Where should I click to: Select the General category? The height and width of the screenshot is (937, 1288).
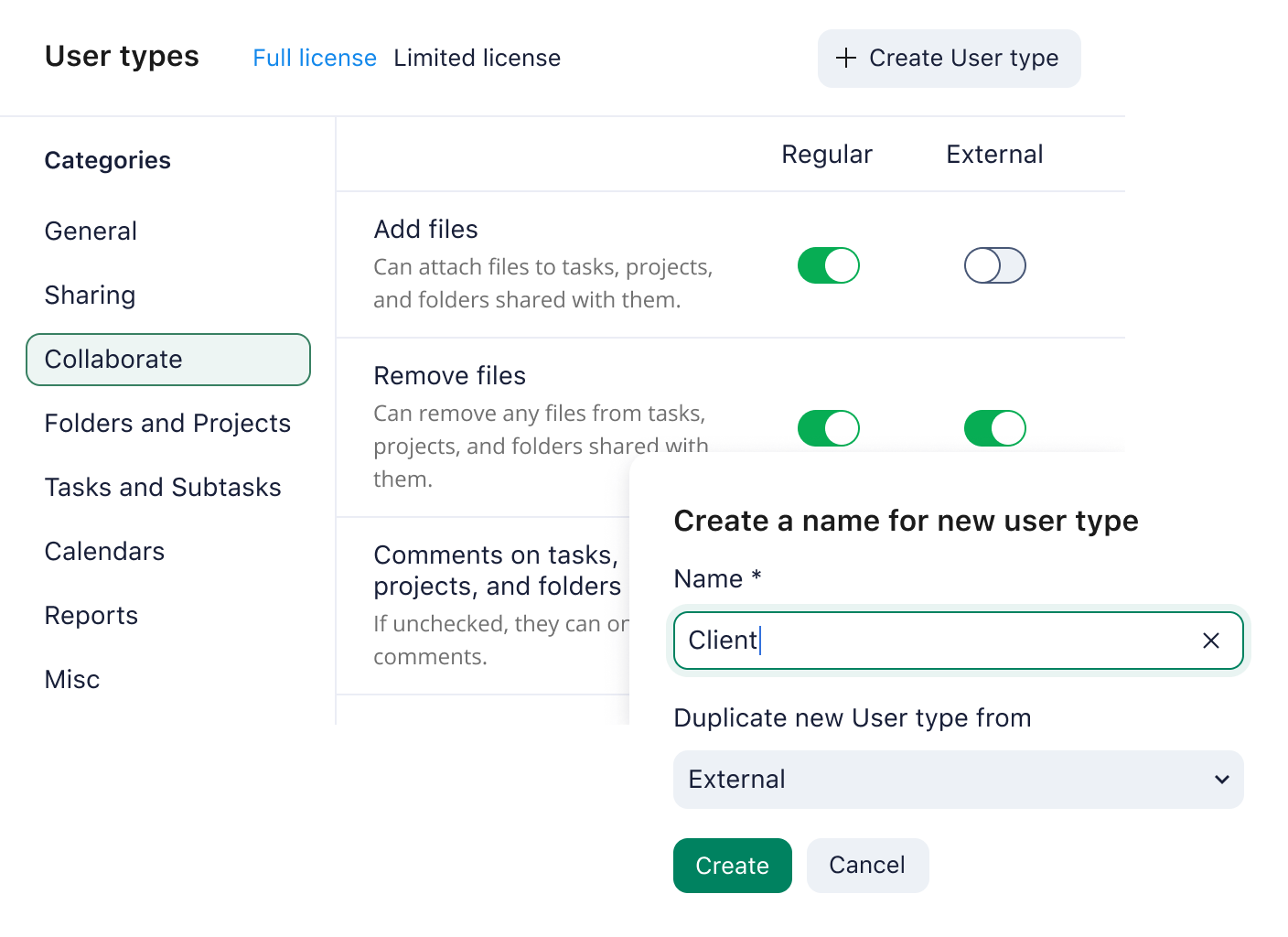click(x=91, y=231)
